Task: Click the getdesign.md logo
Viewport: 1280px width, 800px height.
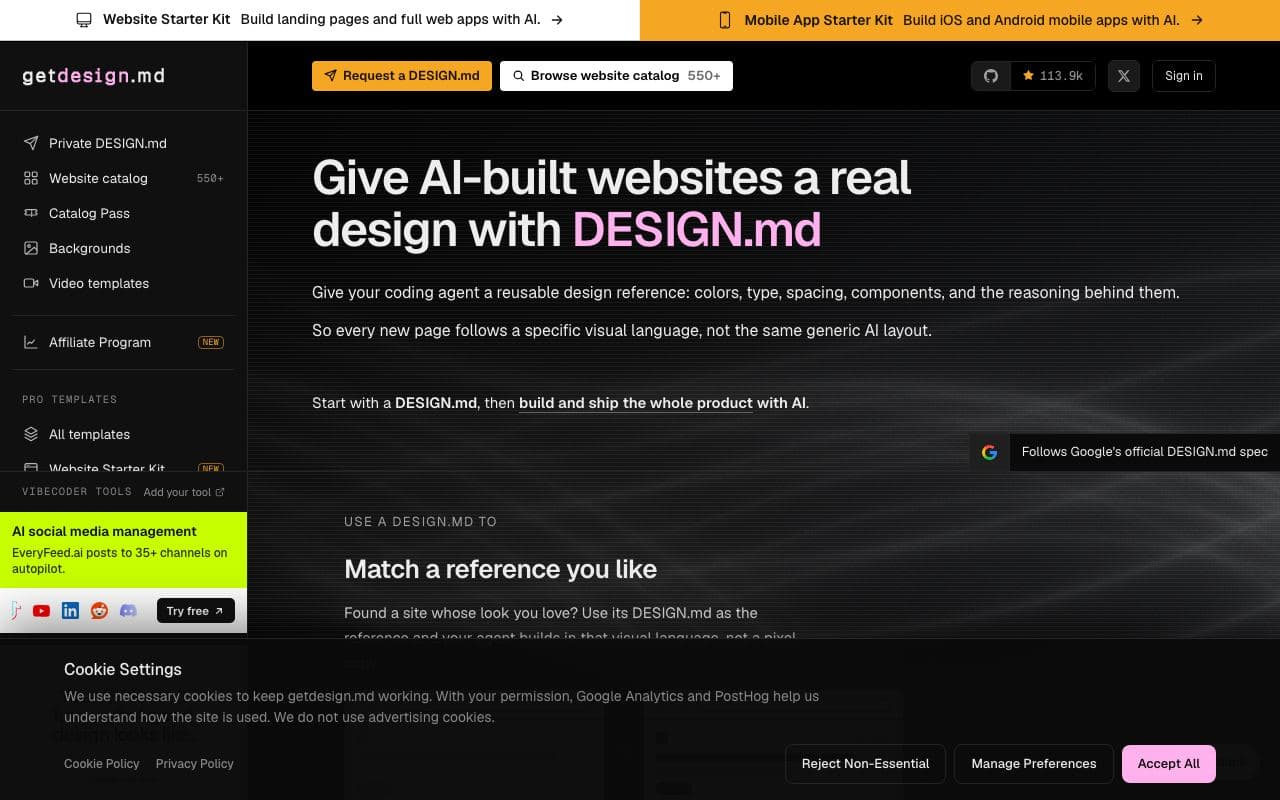Action: [x=94, y=76]
